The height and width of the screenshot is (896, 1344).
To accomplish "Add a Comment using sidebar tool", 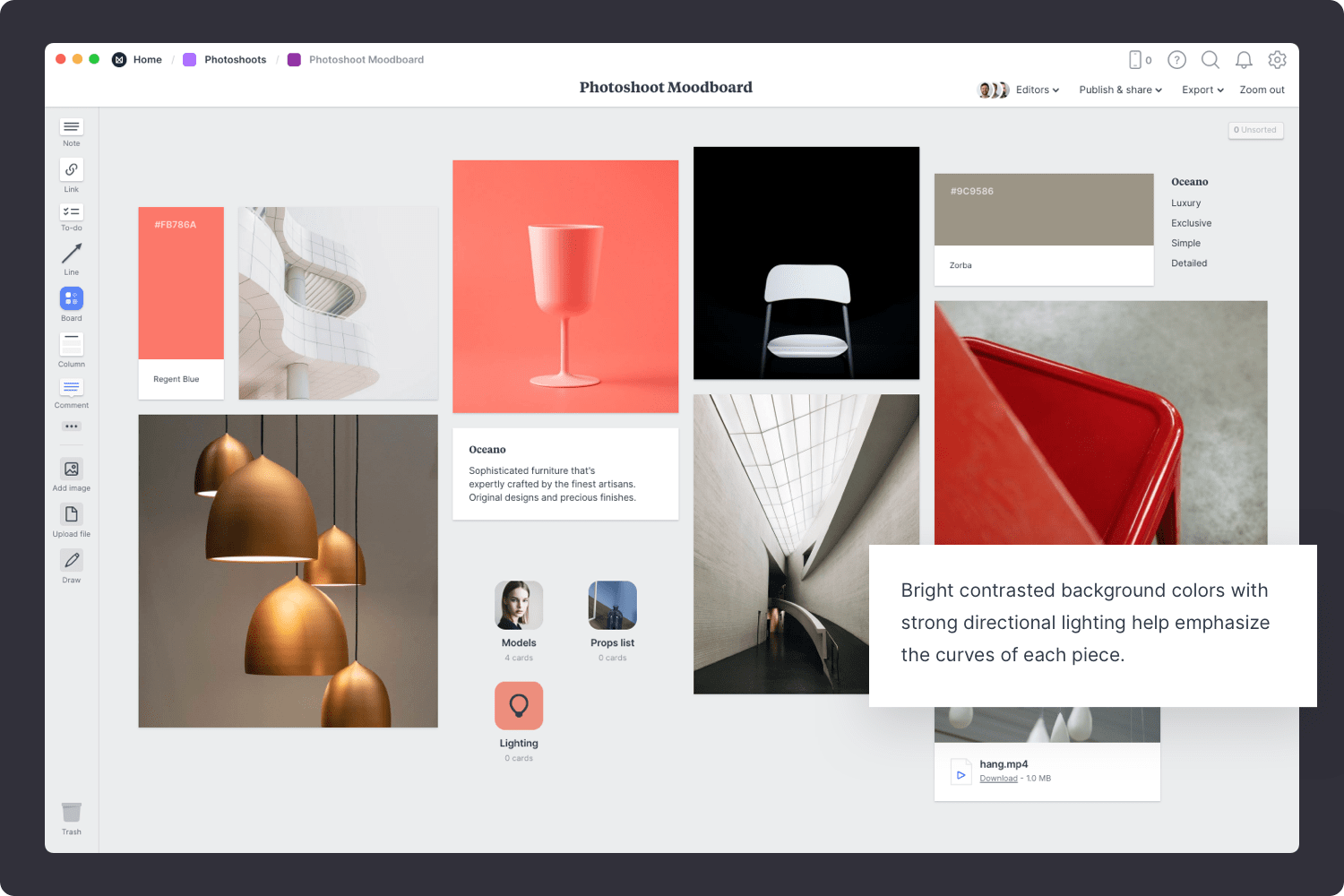I will [72, 388].
